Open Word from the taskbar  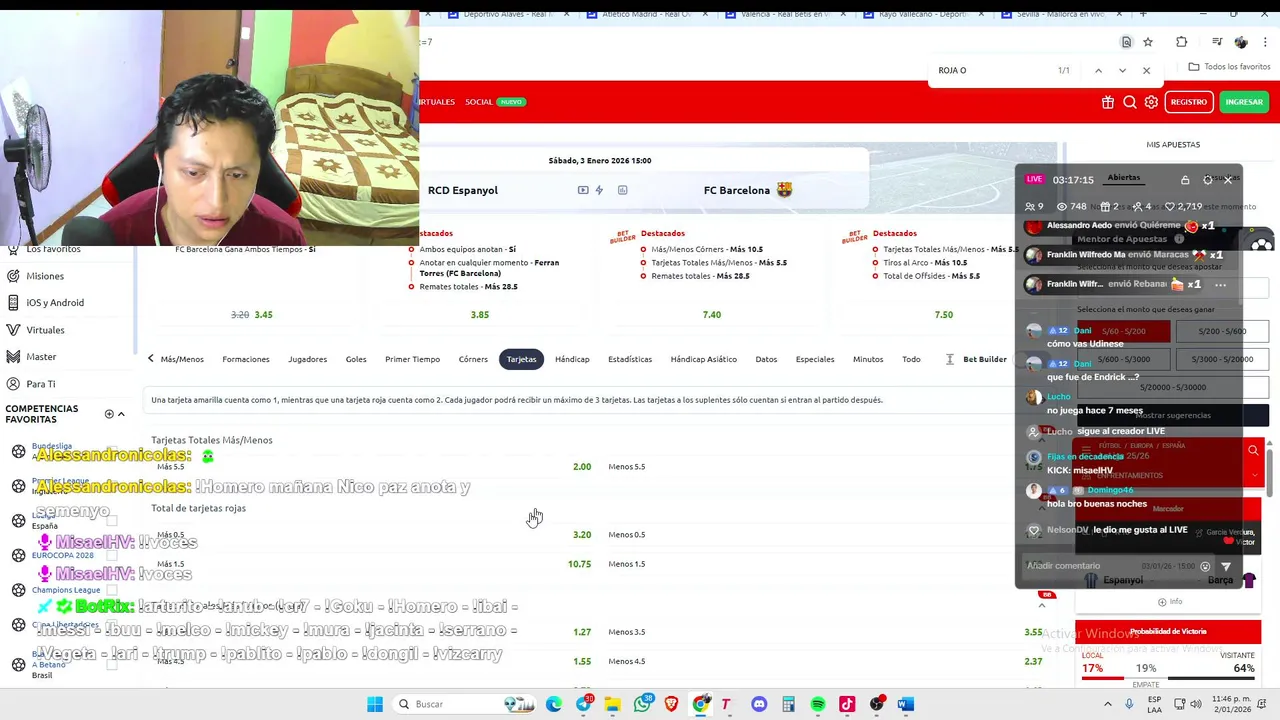point(906,704)
